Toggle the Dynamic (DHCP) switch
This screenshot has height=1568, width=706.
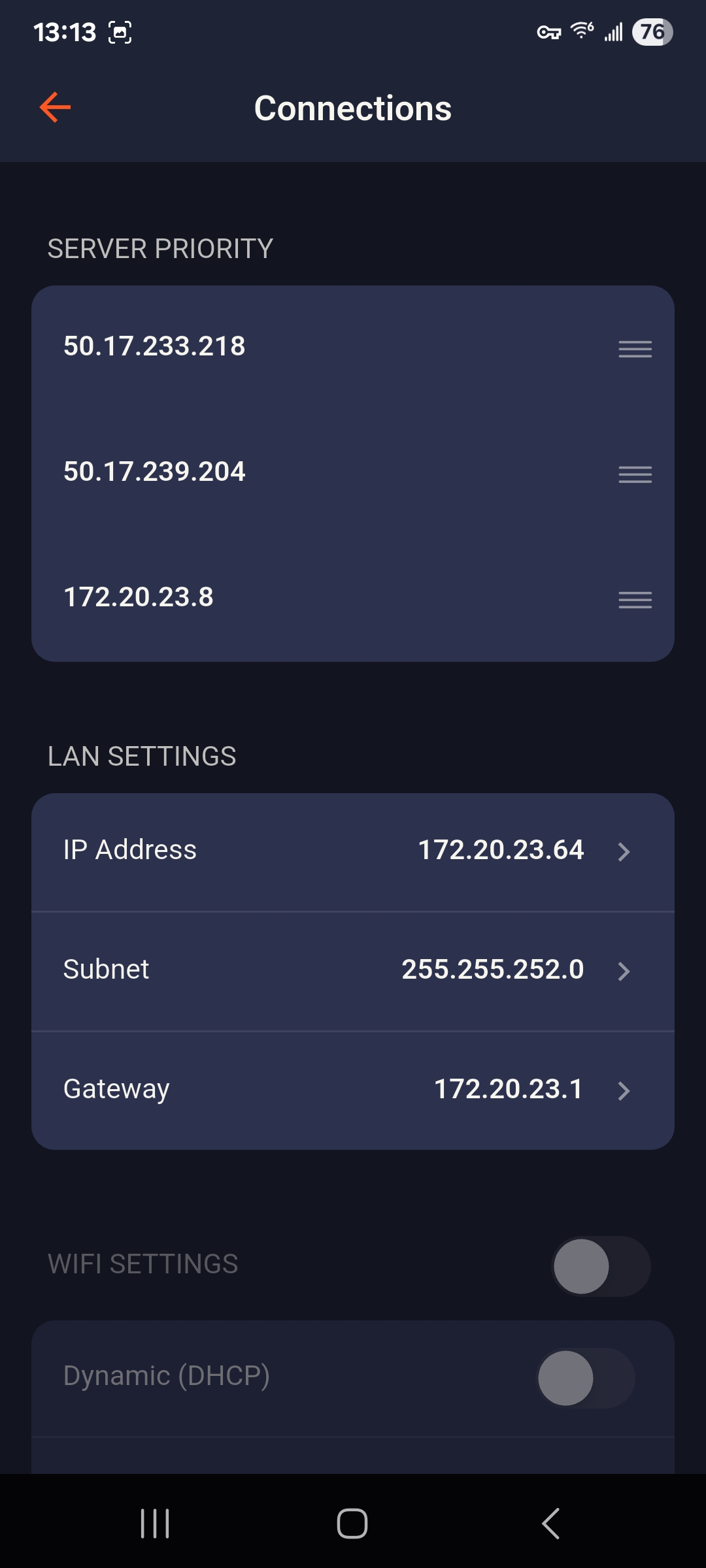(x=585, y=1378)
